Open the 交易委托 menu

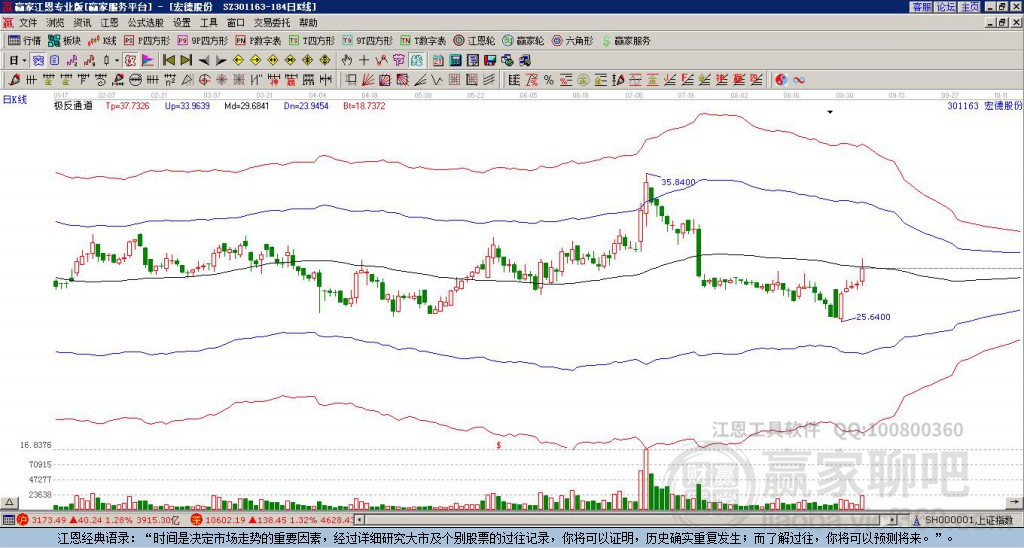click(272, 23)
